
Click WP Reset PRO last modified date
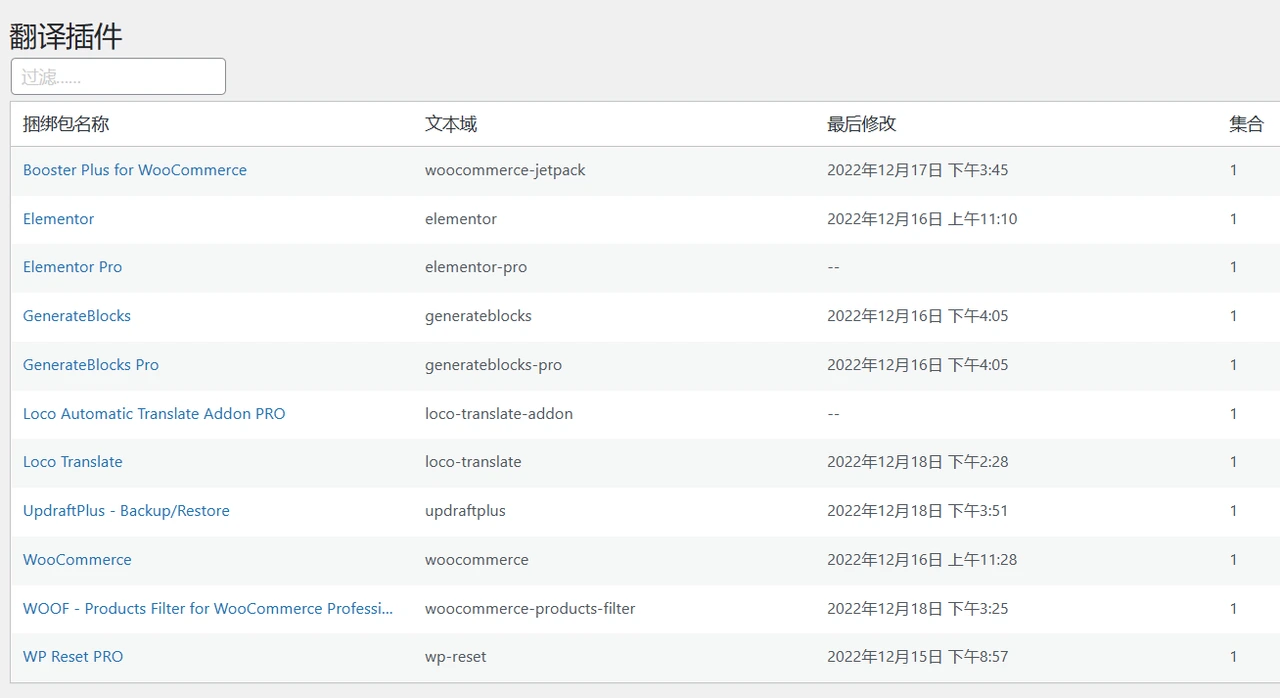point(917,657)
